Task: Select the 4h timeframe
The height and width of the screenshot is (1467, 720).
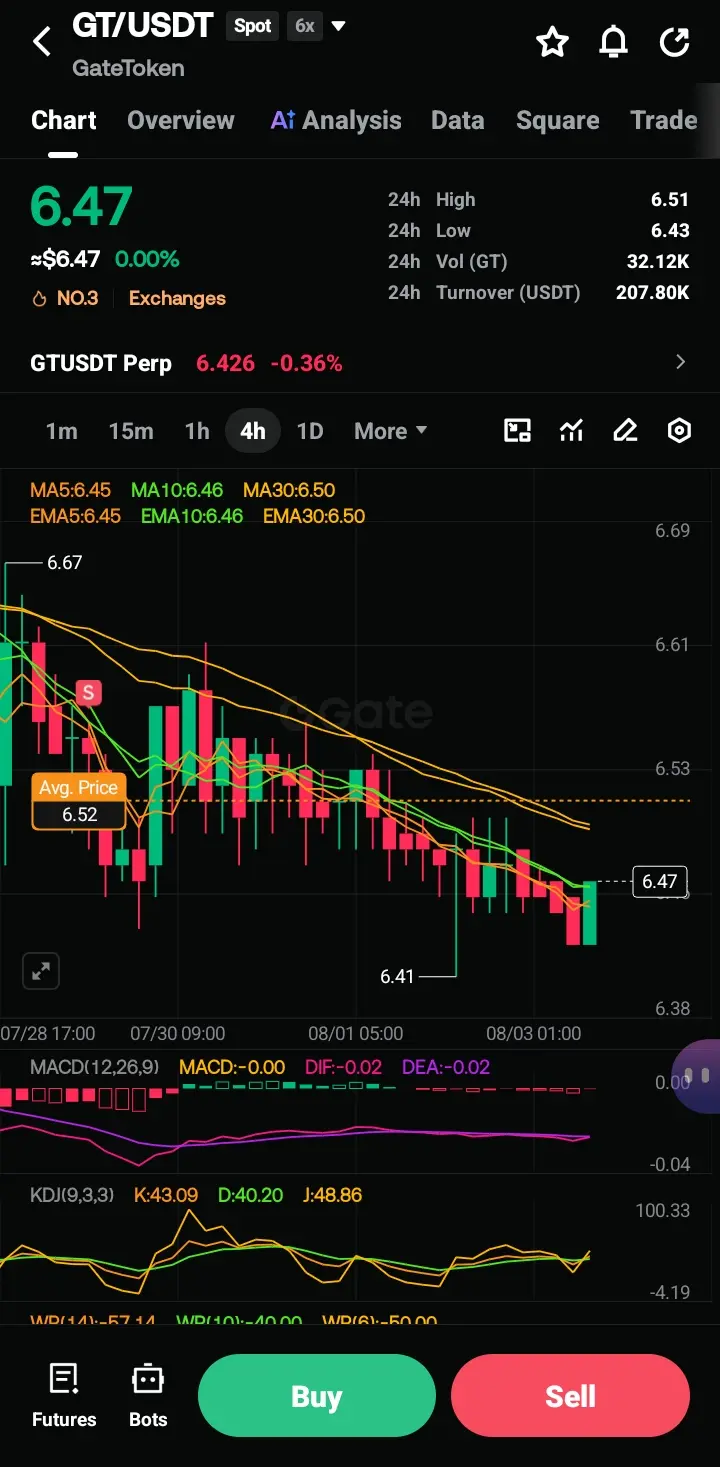Action: point(253,431)
